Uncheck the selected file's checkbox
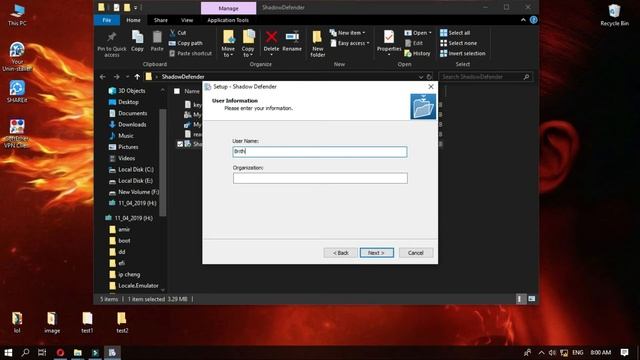The image size is (640, 360). 180,144
